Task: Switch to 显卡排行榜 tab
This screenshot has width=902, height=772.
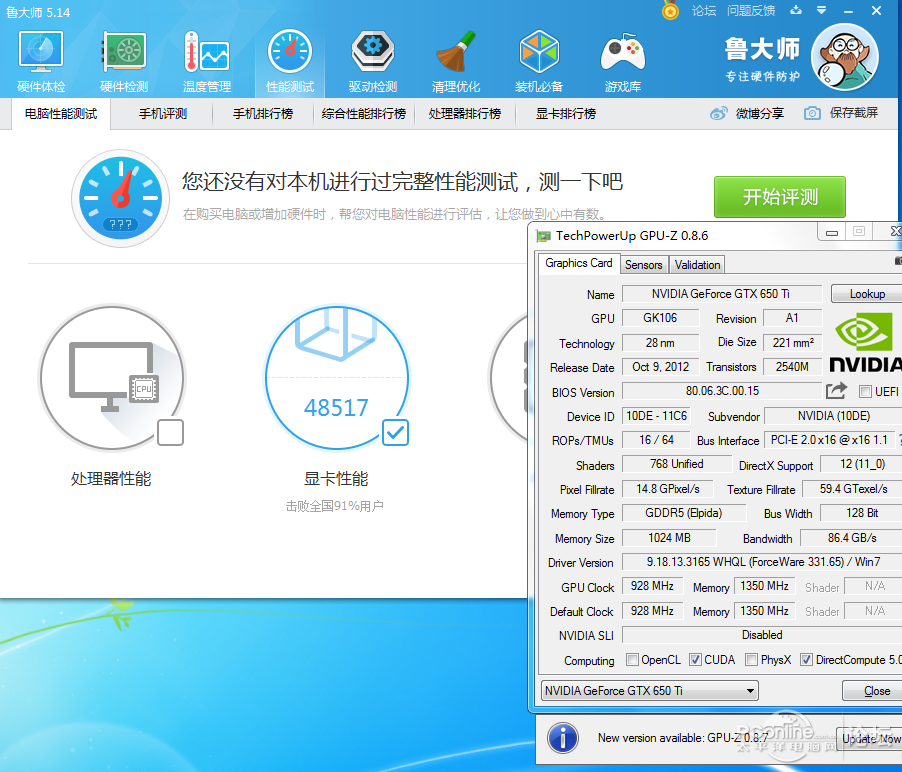Action: click(566, 114)
